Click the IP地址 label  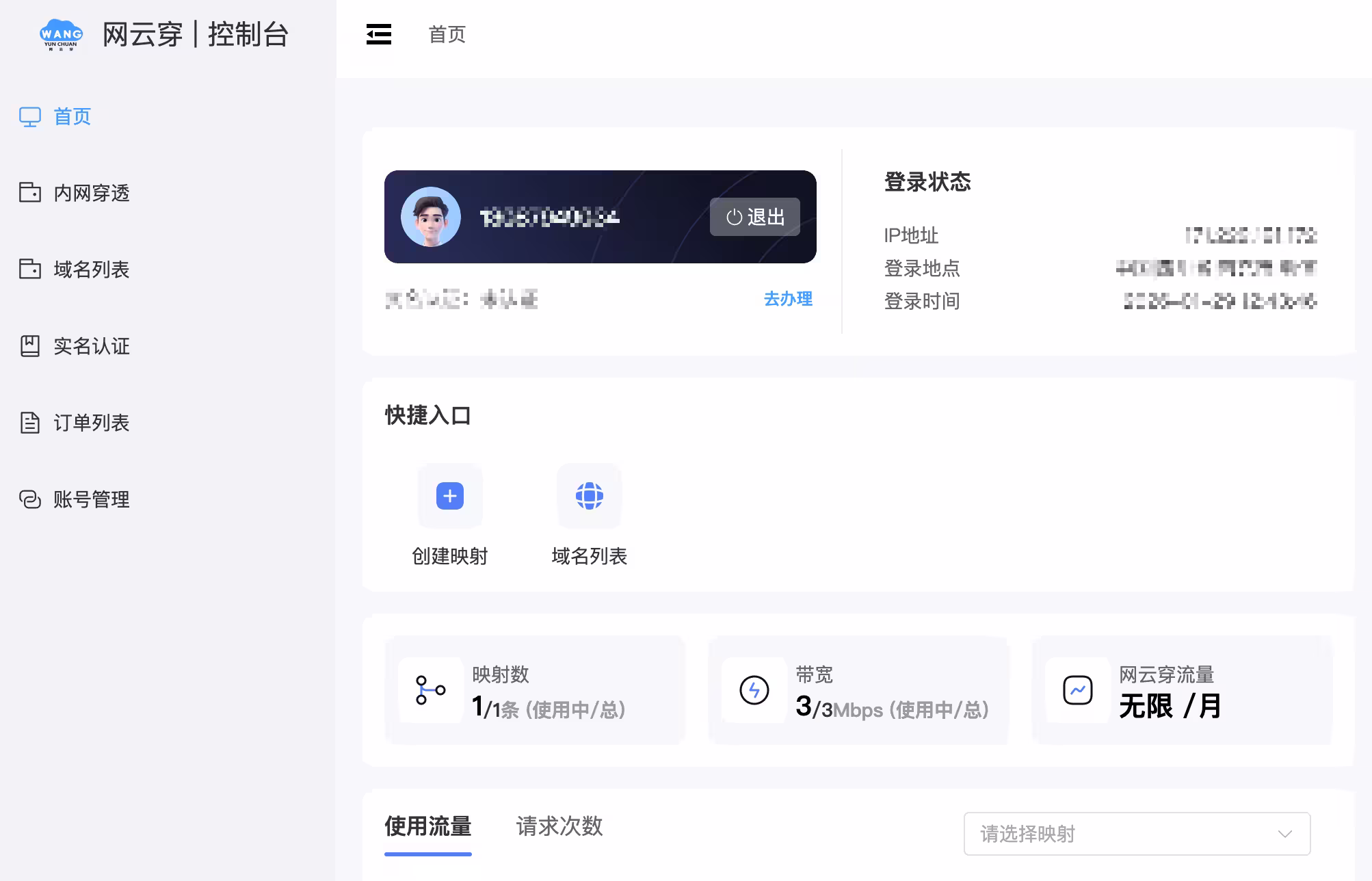911,235
